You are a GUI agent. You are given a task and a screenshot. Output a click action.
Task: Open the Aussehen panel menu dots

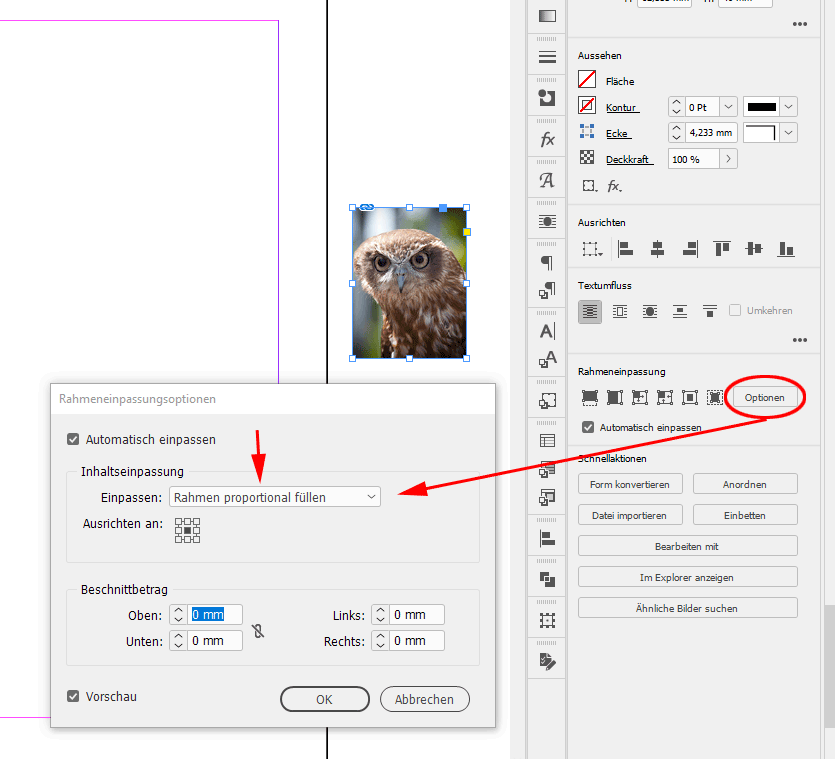(800, 24)
